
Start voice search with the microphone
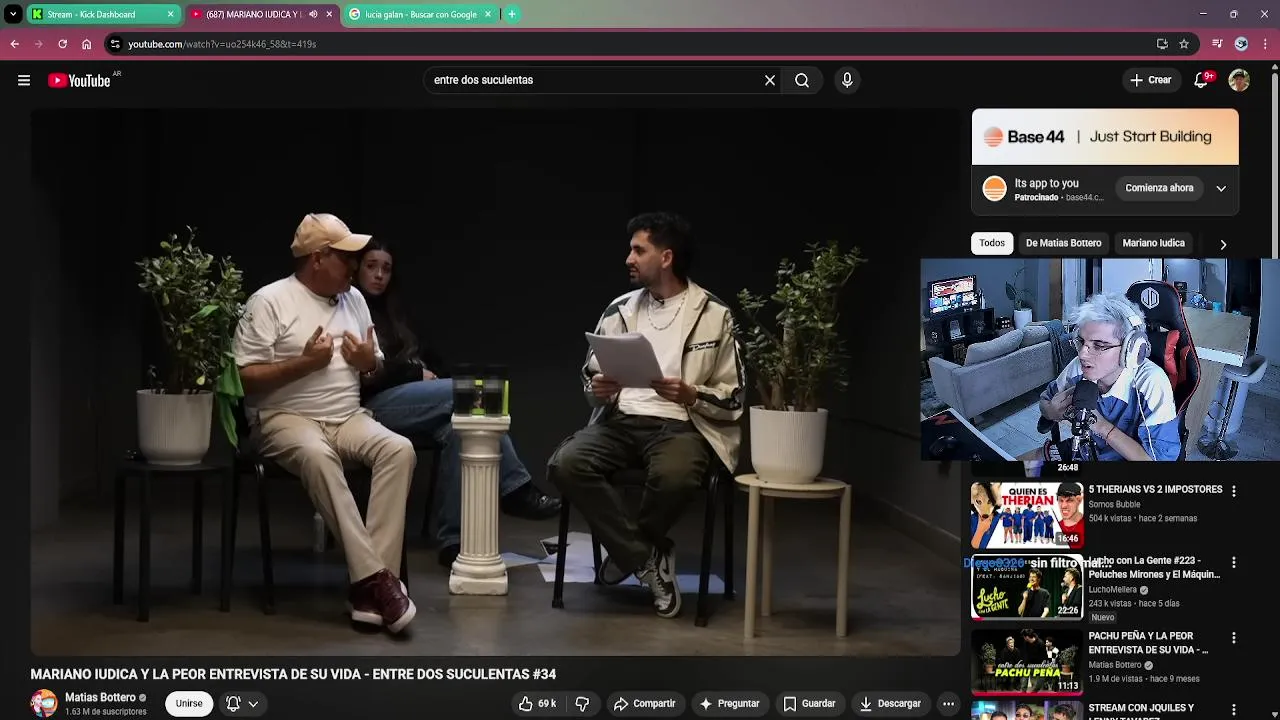847,80
